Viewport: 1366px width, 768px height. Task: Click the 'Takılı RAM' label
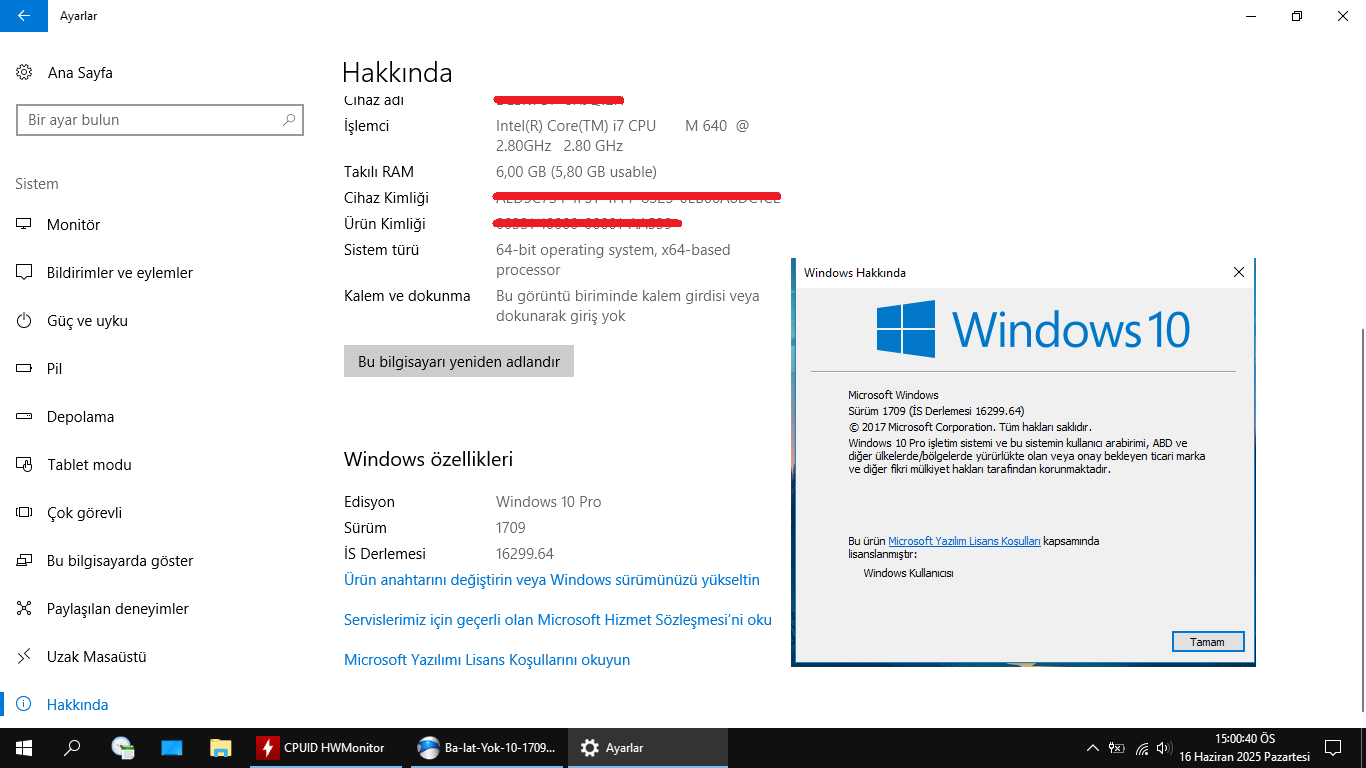click(x=379, y=172)
